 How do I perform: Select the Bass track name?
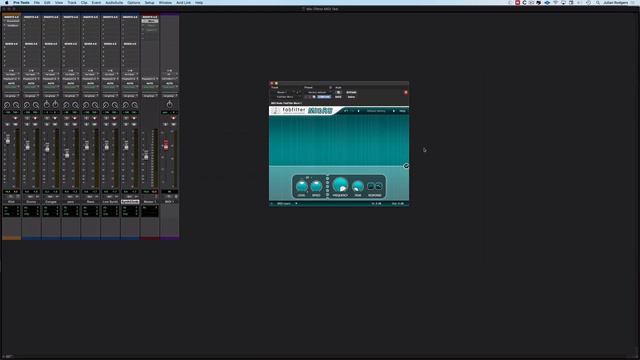pos(91,202)
